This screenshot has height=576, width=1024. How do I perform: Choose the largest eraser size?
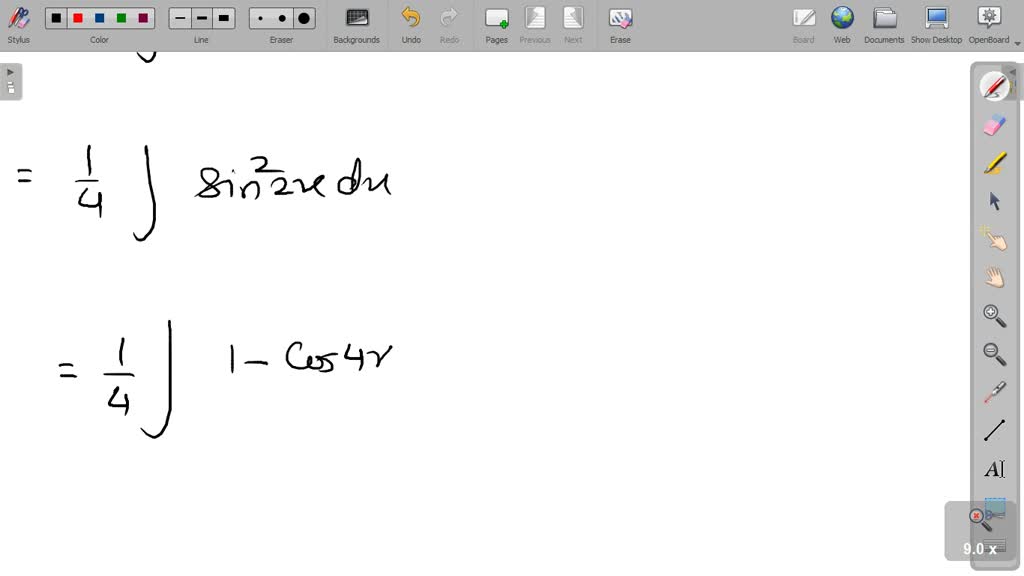tap(303, 17)
